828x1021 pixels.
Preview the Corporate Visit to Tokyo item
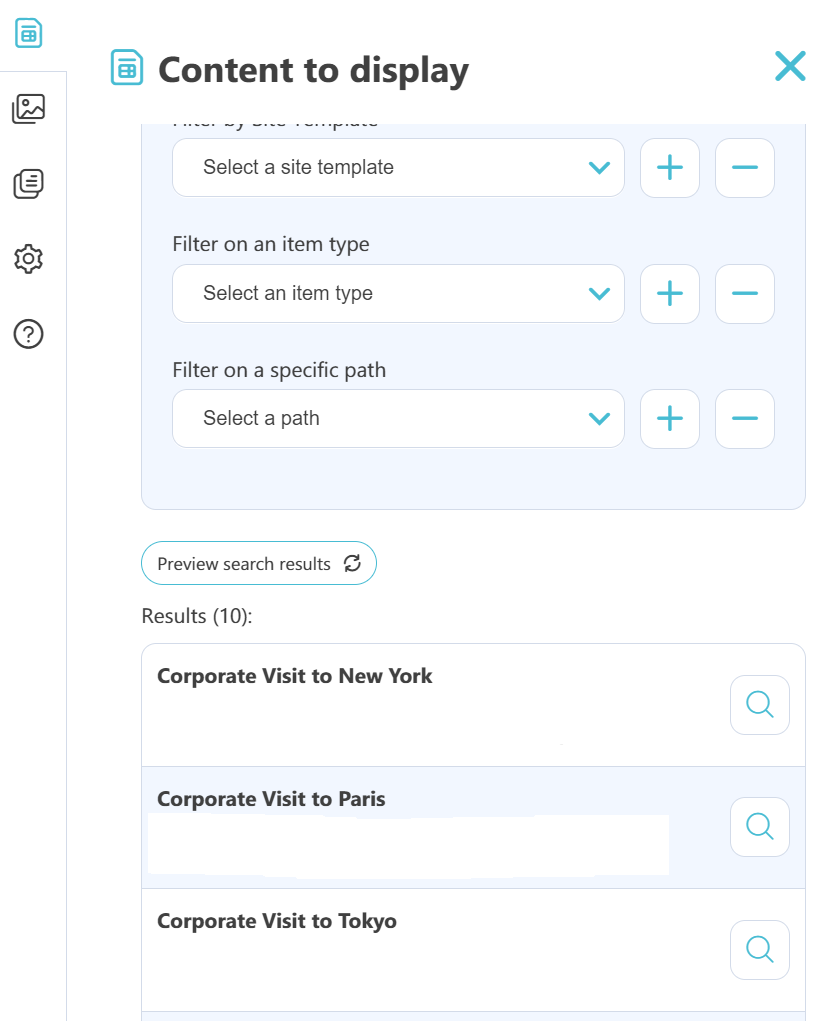pyautogui.click(x=760, y=949)
